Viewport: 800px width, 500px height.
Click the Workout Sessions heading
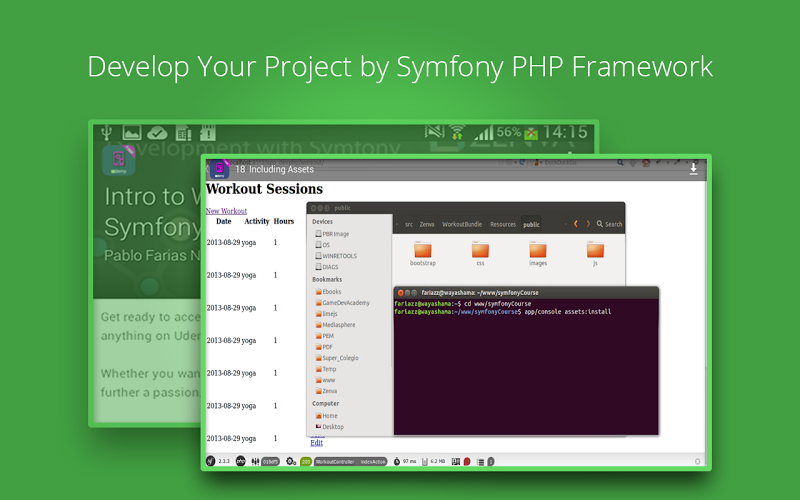point(264,189)
